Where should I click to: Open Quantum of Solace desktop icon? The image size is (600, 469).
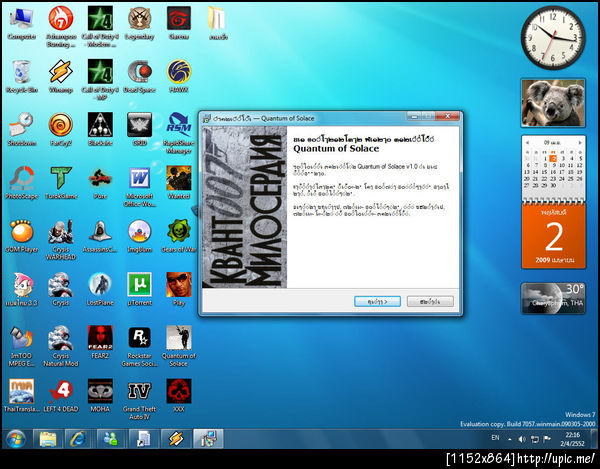pyautogui.click(x=179, y=346)
